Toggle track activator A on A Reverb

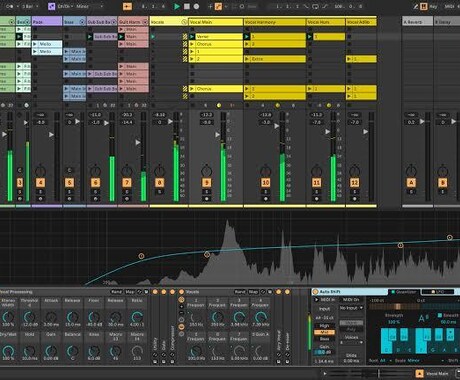[x=411, y=182]
